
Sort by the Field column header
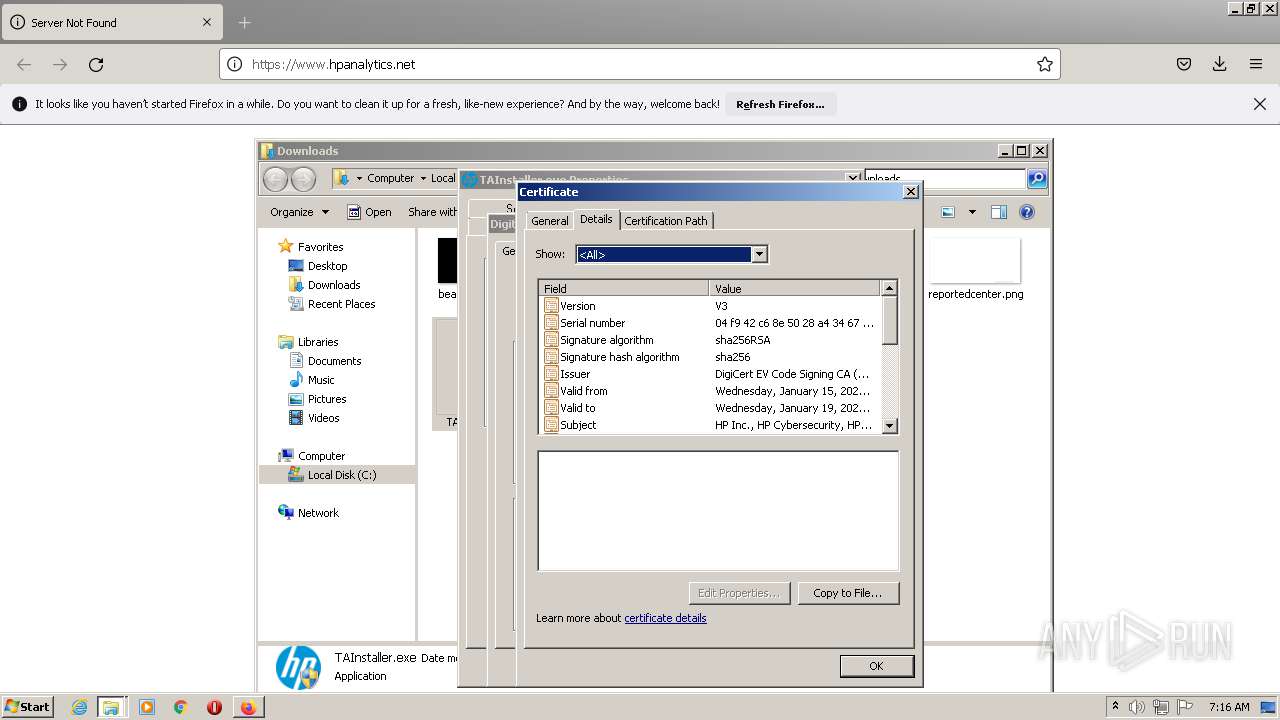[x=624, y=289]
